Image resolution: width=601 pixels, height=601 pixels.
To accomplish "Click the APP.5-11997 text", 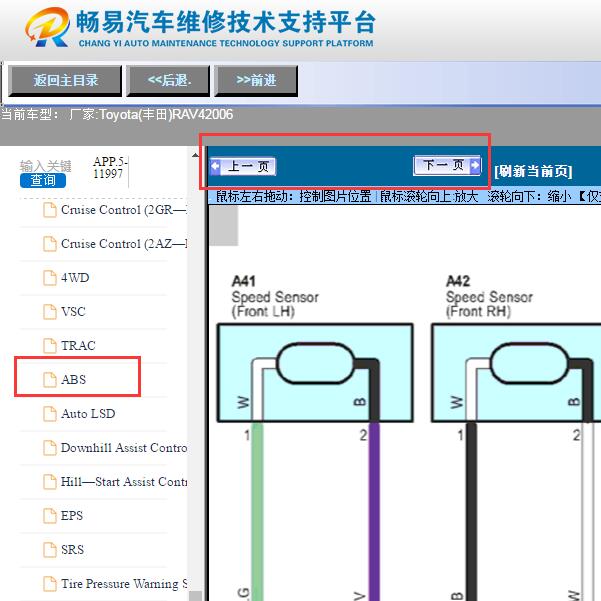I will coord(110,167).
